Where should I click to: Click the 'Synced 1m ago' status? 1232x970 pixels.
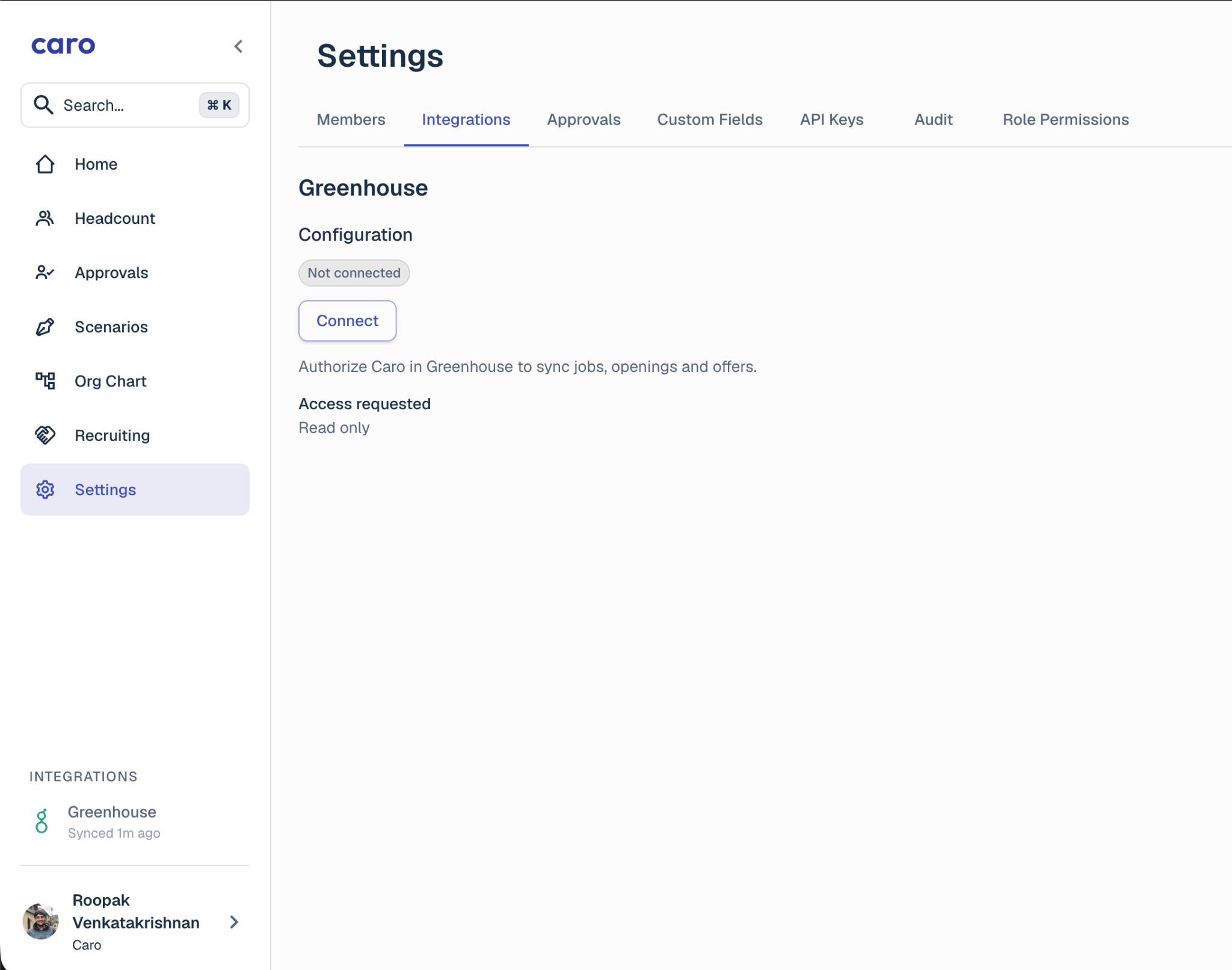click(114, 833)
